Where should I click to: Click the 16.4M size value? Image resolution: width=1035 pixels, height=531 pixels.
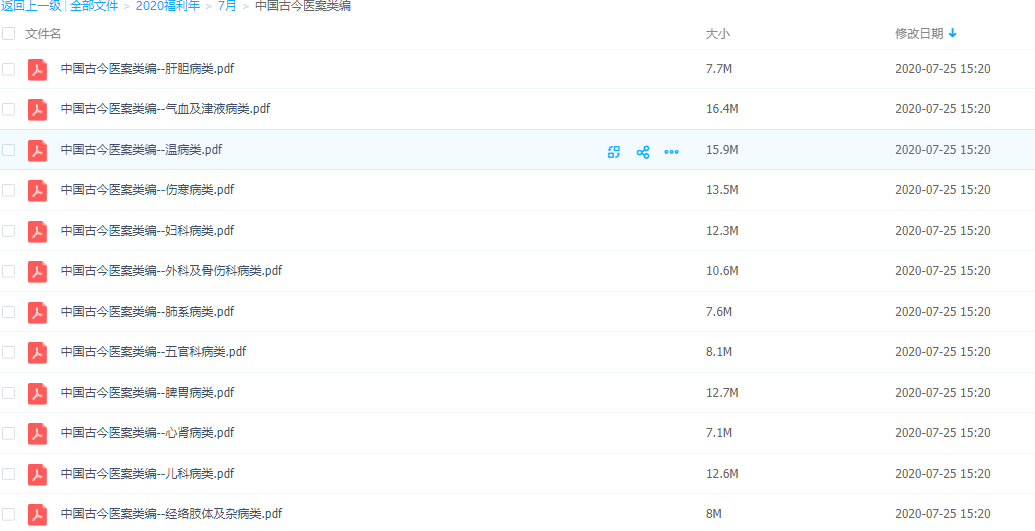point(722,109)
